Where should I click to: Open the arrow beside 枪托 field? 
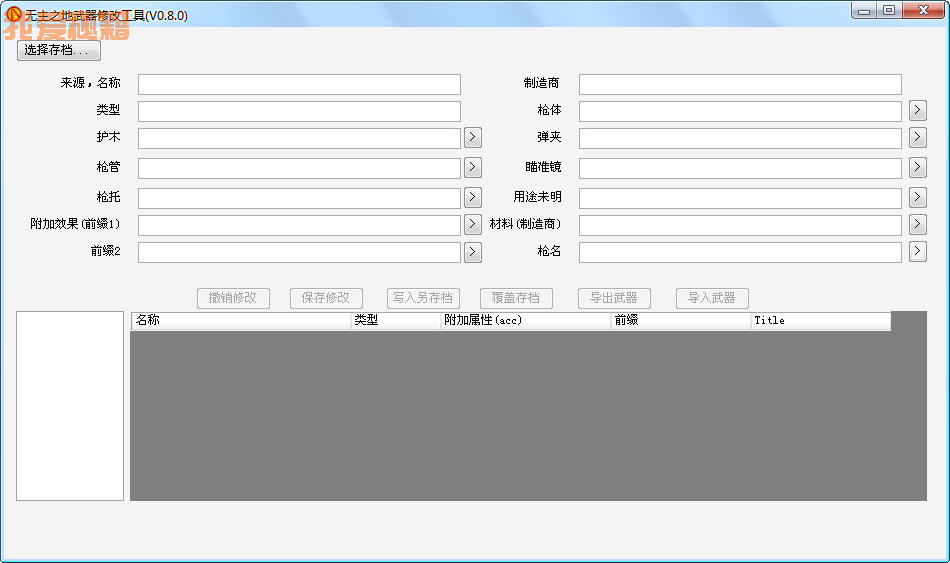click(x=473, y=198)
